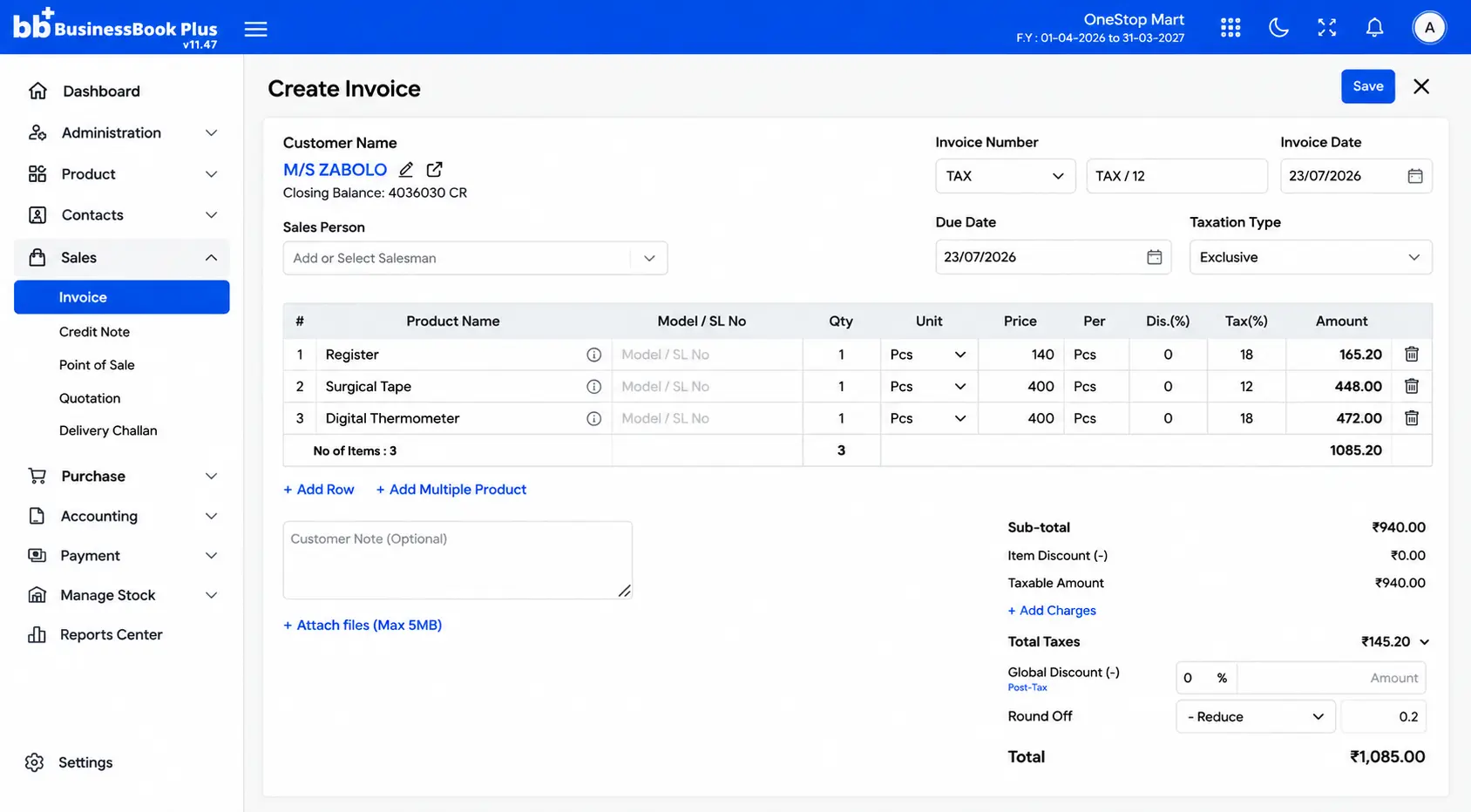Click Qty field for Digital Thermometer
1471x812 pixels.
click(841, 419)
